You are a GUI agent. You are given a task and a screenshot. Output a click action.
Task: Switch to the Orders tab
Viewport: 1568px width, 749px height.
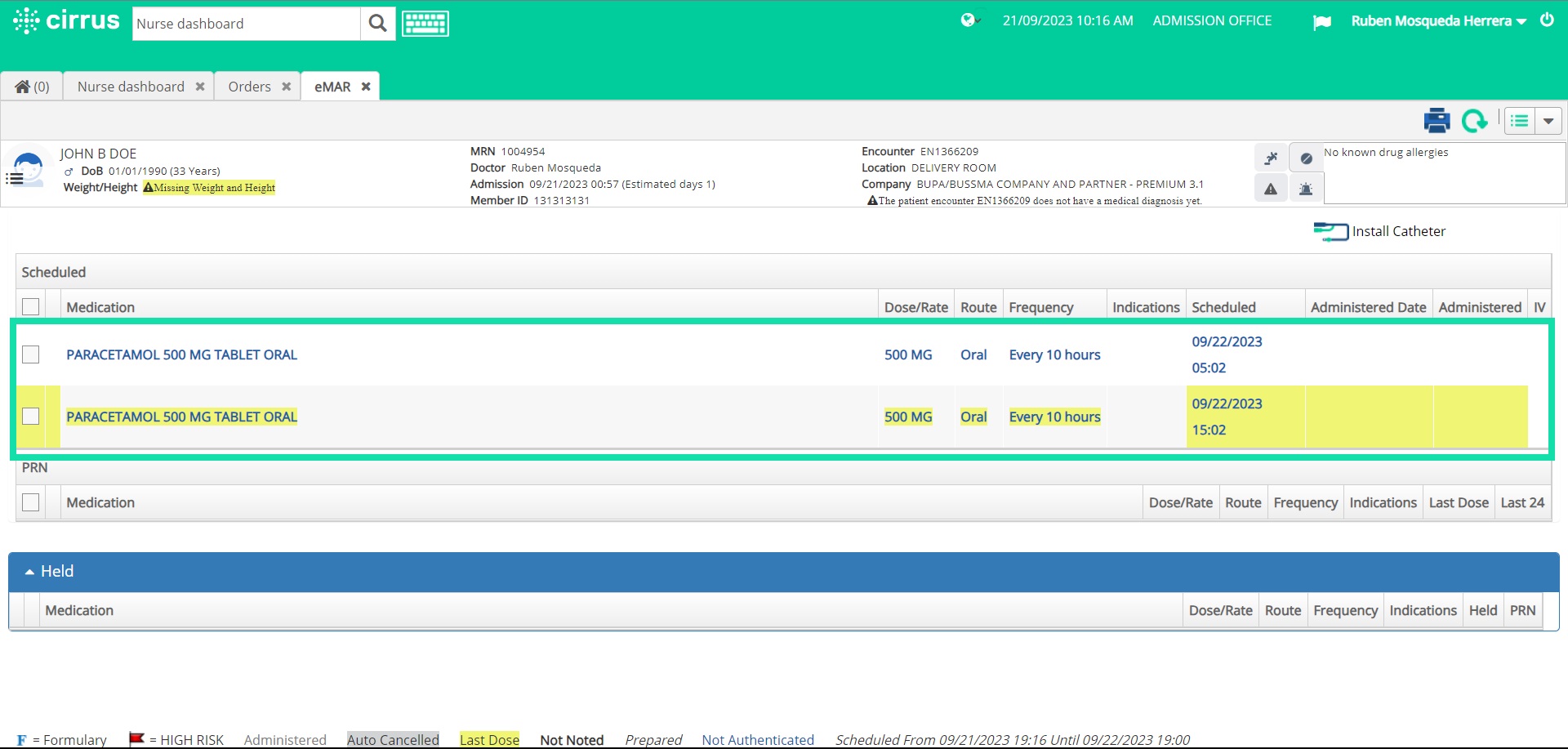[249, 86]
